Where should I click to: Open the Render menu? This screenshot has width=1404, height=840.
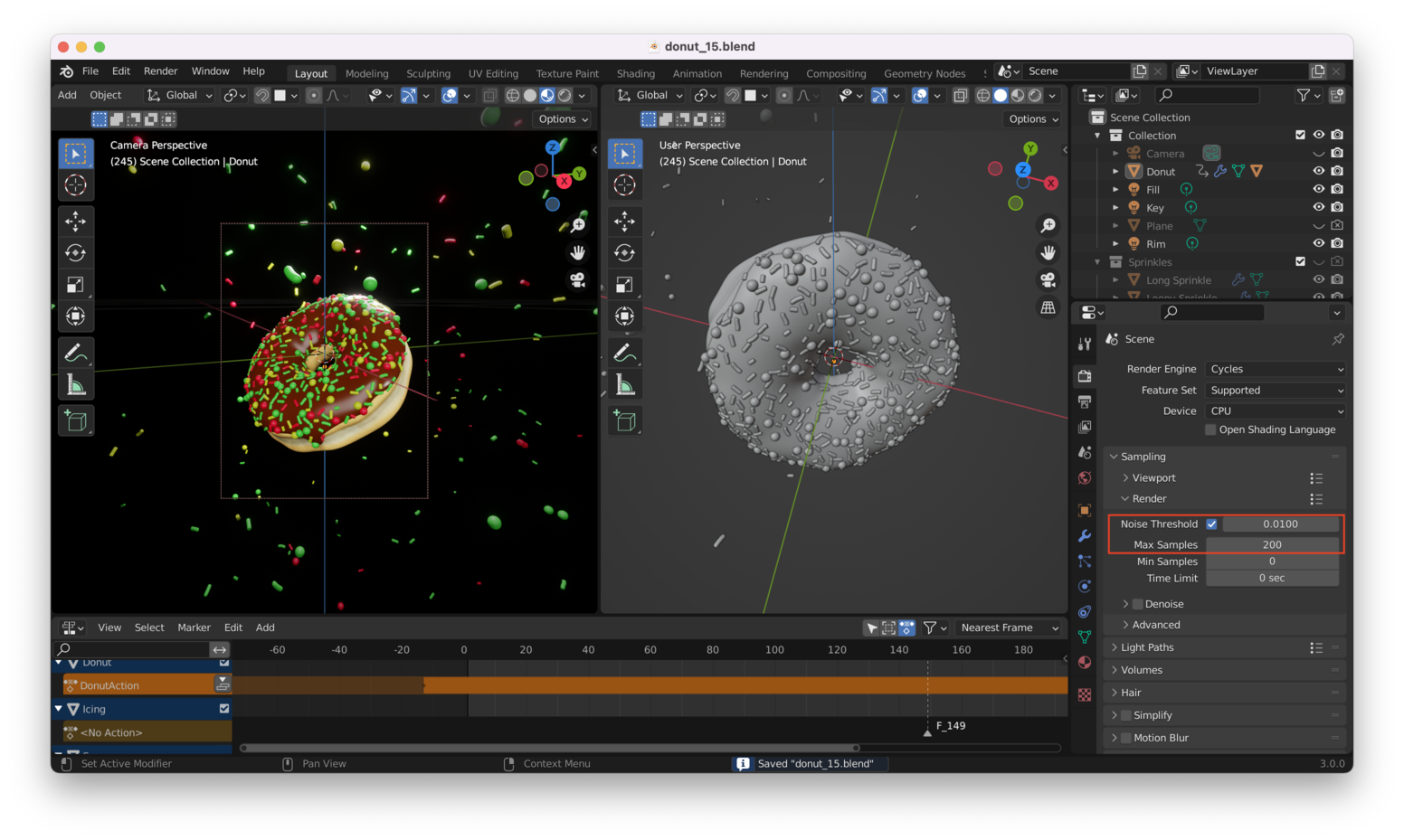(160, 71)
